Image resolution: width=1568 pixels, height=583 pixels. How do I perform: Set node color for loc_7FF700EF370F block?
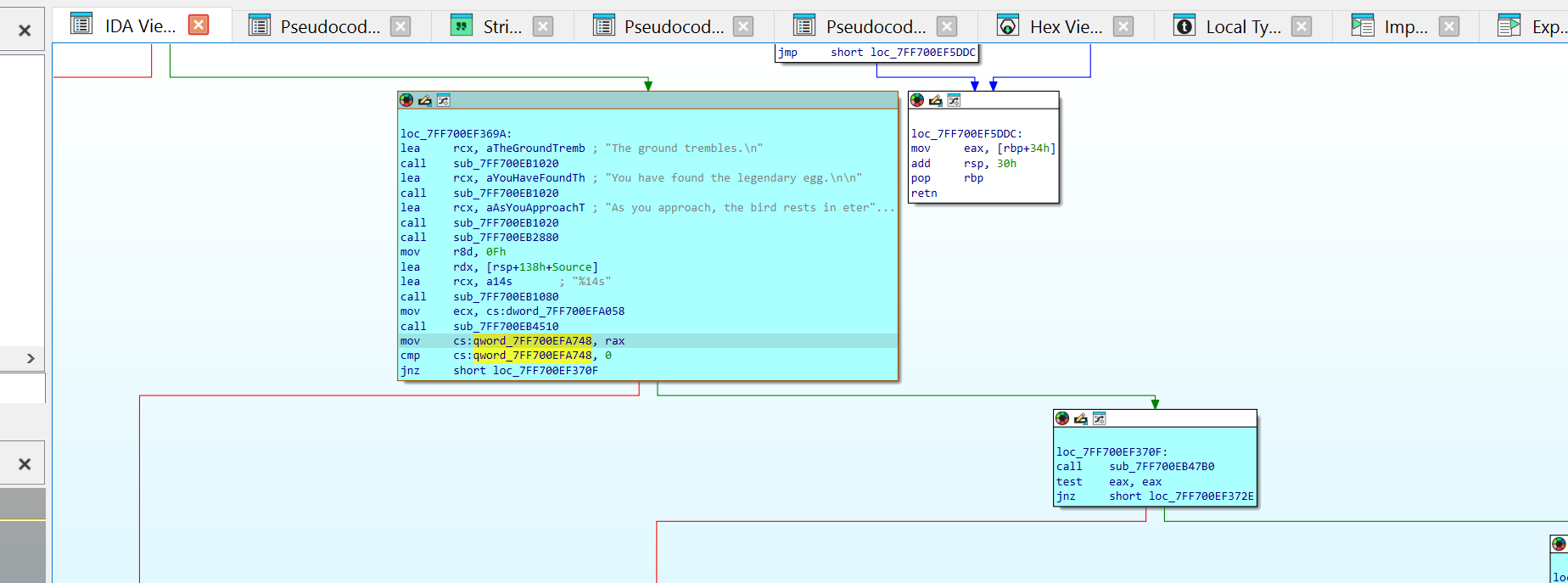coord(1062,418)
